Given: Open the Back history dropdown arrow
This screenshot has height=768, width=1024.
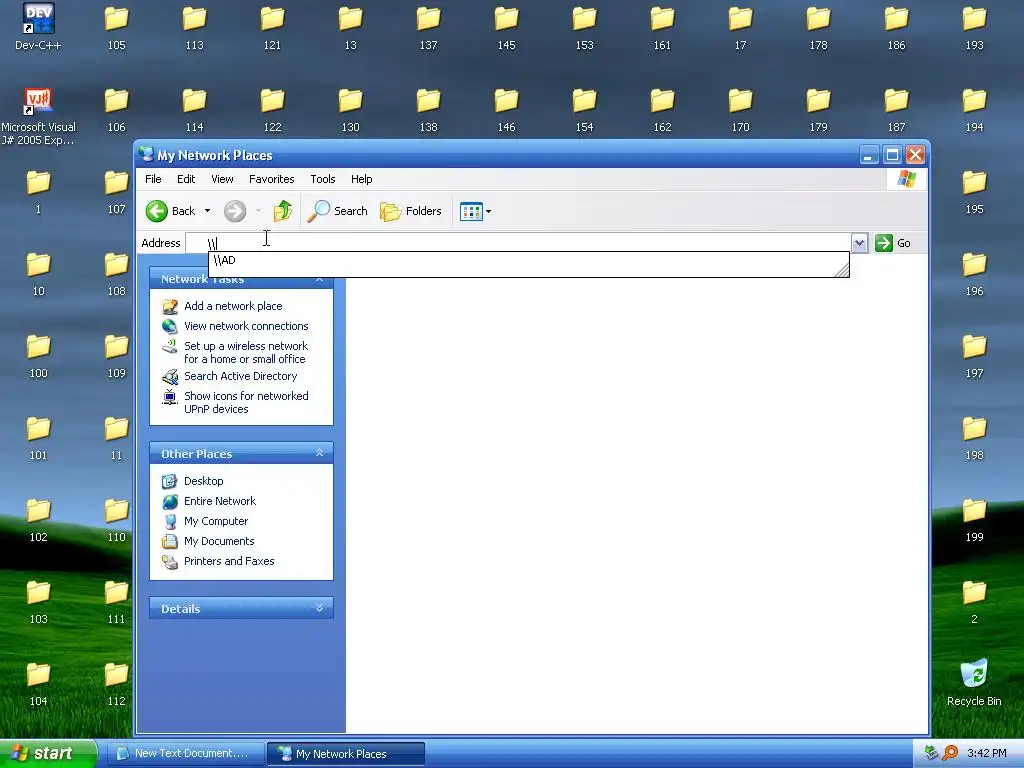Looking at the screenshot, I should coord(208,211).
